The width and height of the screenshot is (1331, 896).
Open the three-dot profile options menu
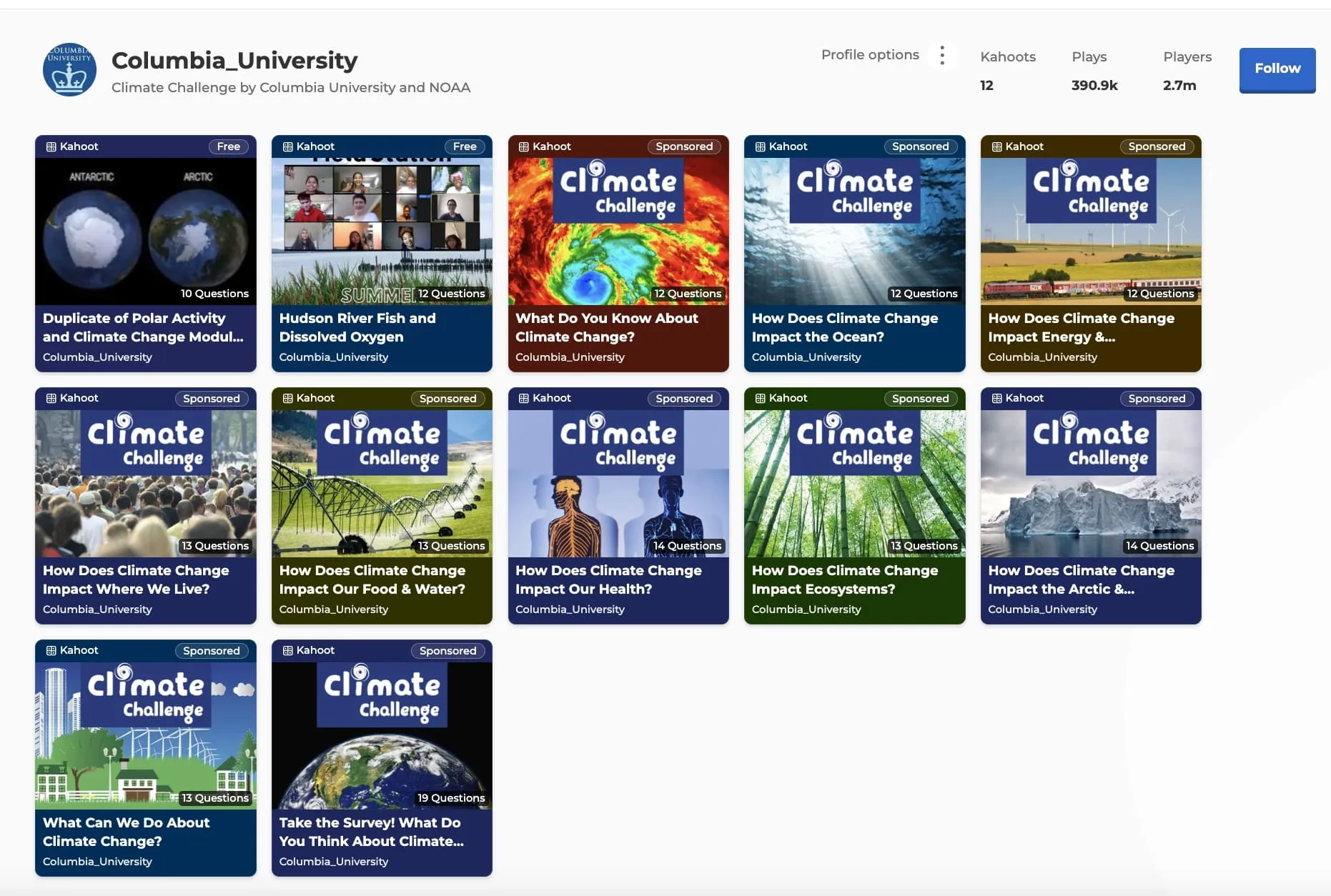point(942,55)
